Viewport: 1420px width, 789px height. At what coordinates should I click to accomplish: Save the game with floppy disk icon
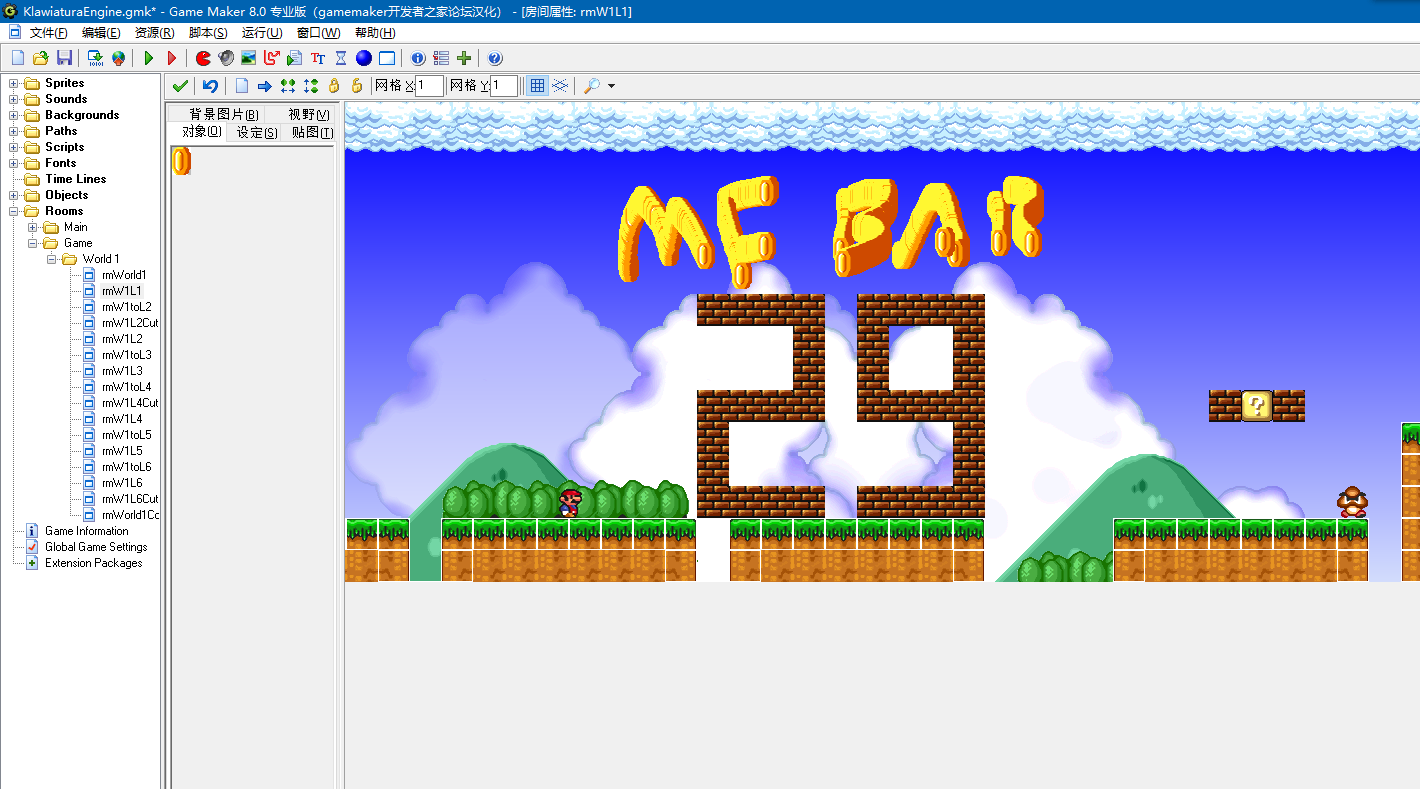point(64,58)
